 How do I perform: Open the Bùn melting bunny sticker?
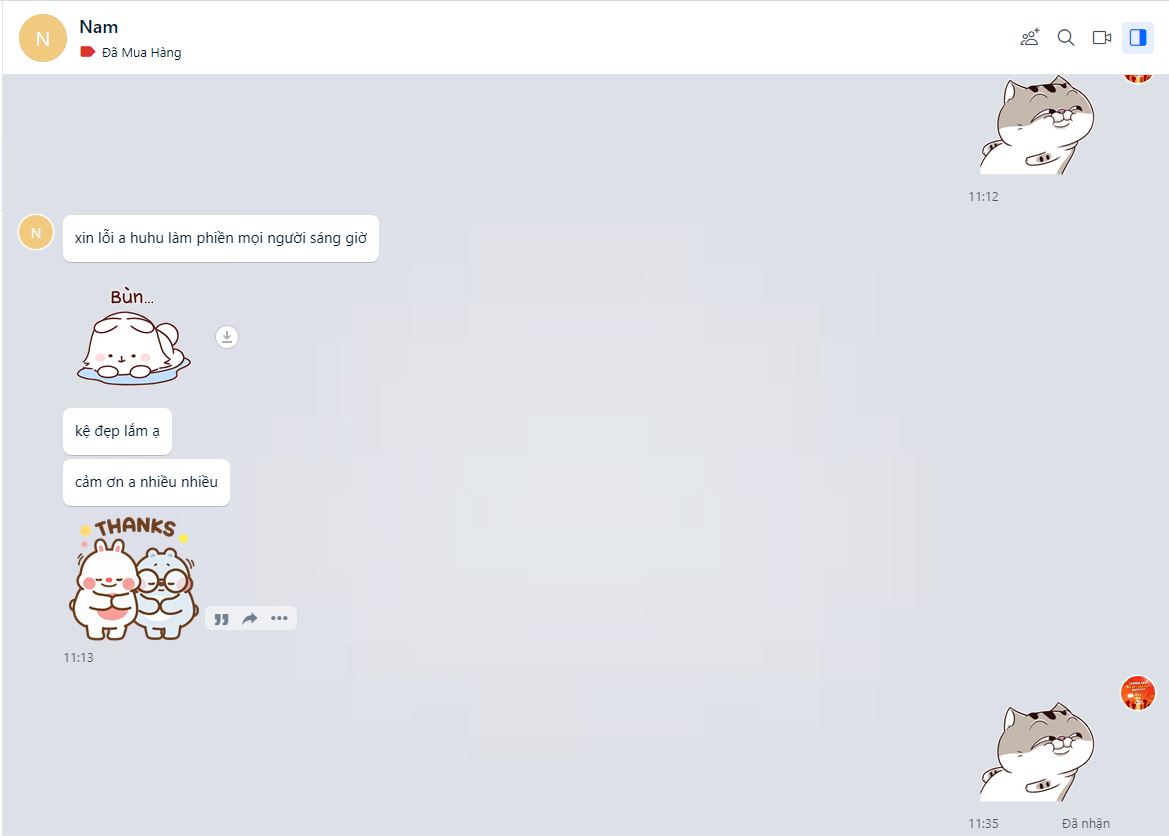133,337
